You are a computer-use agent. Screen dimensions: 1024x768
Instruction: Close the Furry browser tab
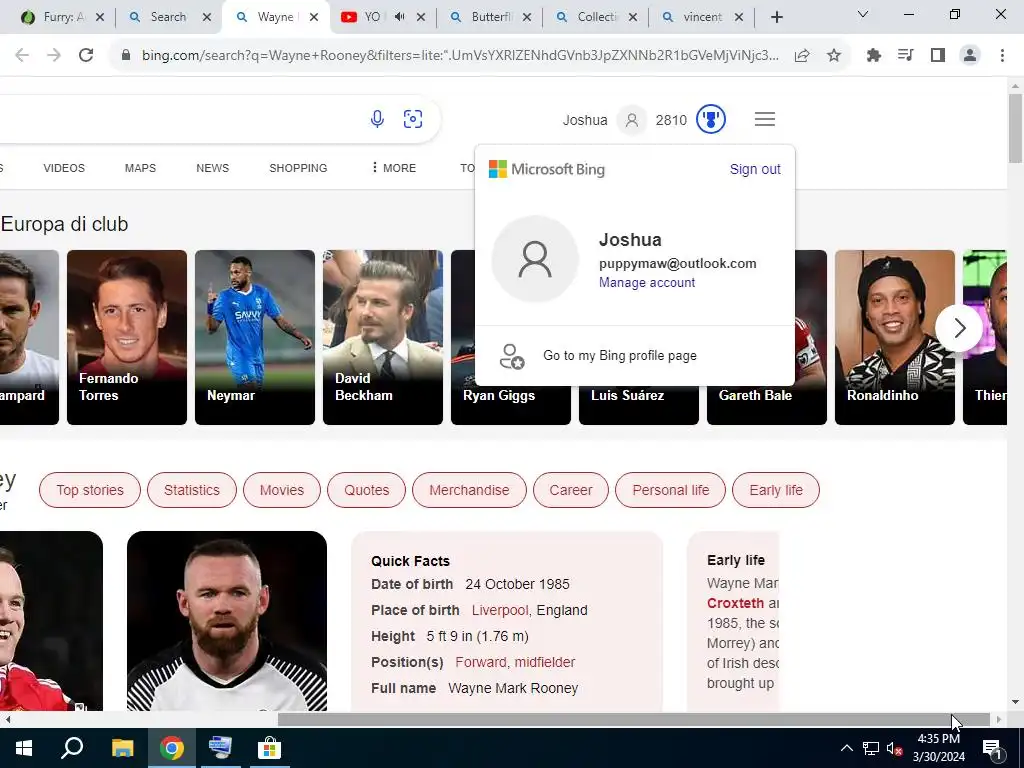click(x=100, y=17)
